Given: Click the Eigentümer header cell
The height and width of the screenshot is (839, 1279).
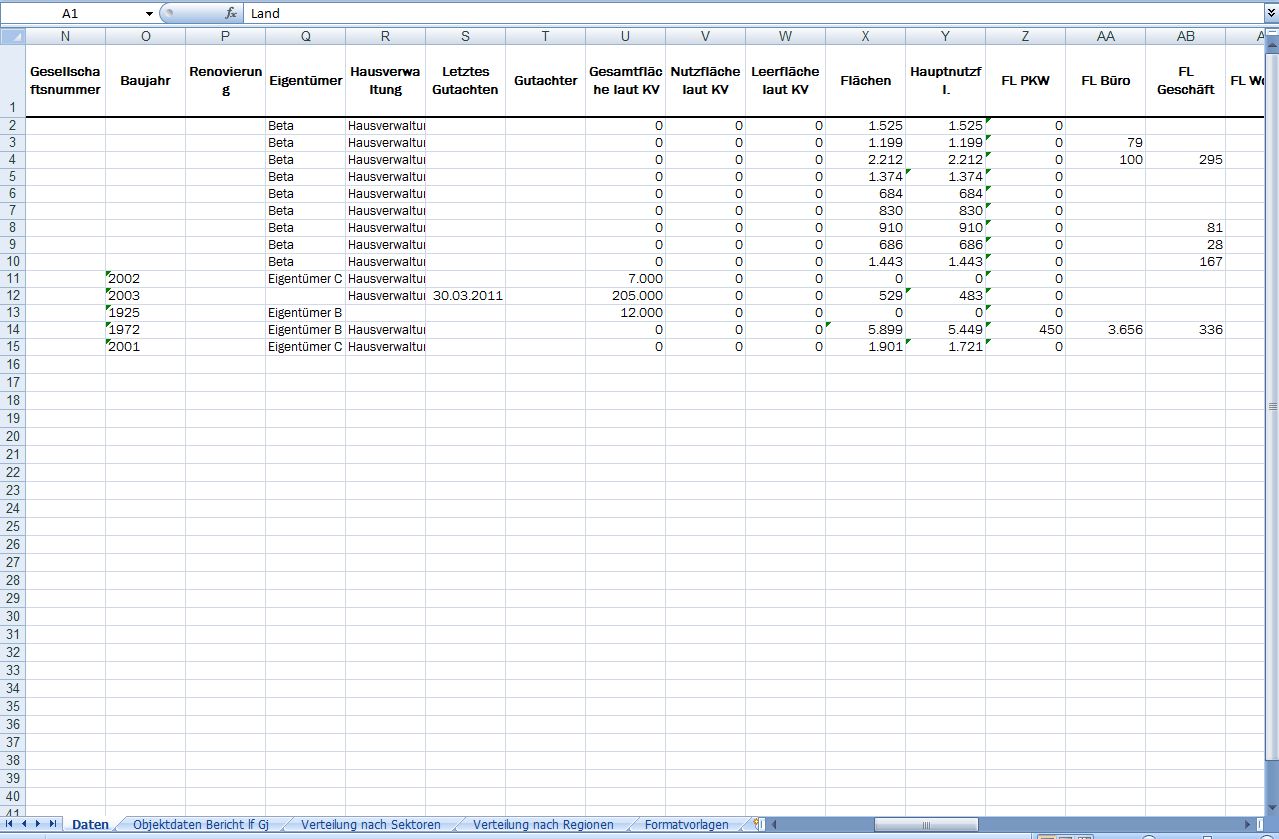Looking at the screenshot, I should point(306,81).
